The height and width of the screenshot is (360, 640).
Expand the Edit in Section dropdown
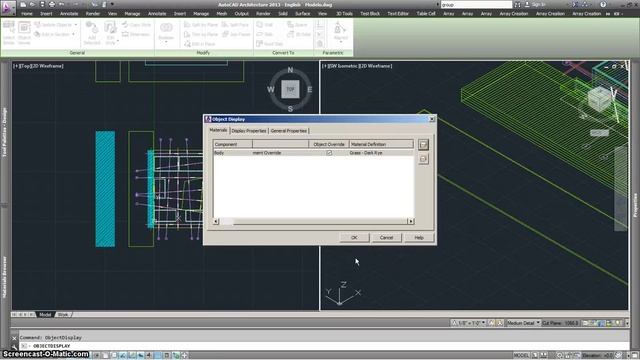click(x=73, y=34)
